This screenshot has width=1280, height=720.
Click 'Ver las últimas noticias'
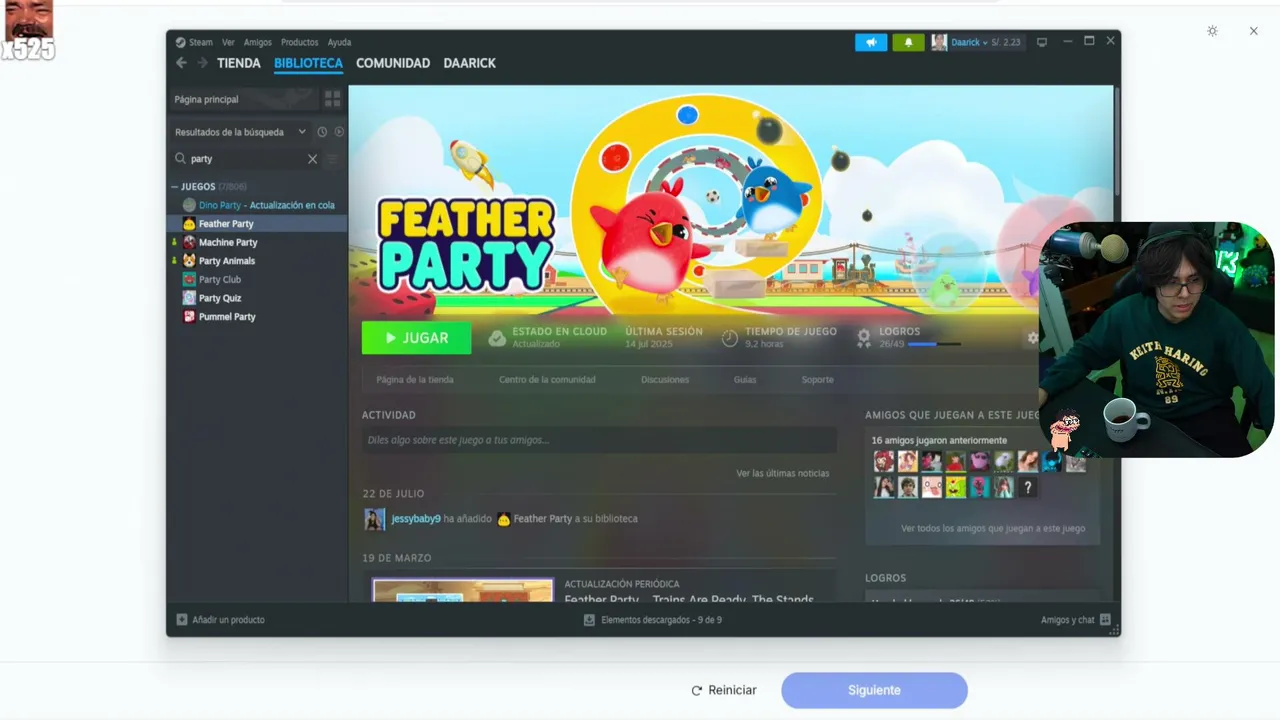coord(783,473)
